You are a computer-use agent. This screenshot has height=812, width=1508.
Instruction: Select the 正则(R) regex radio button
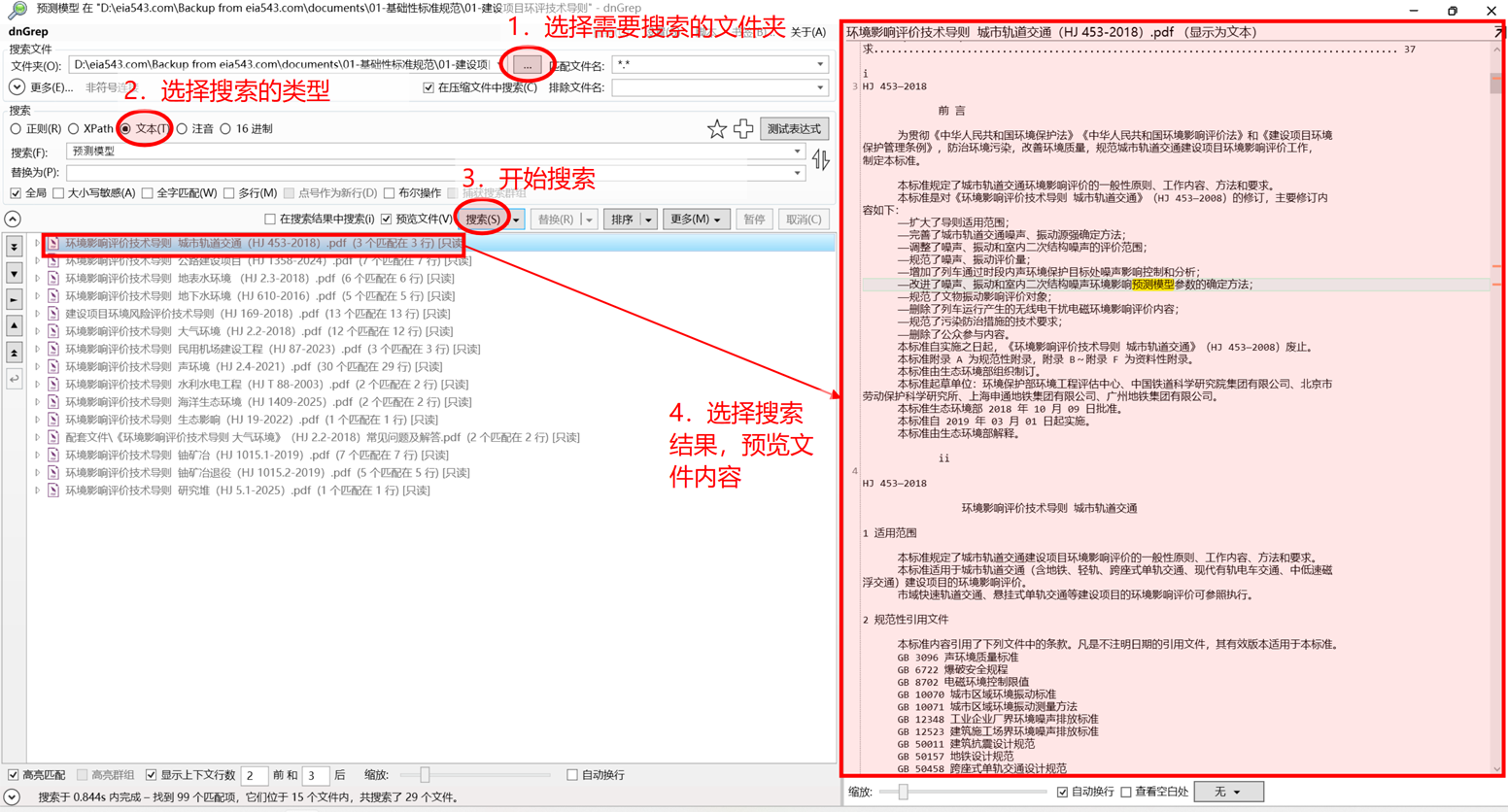coord(16,128)
